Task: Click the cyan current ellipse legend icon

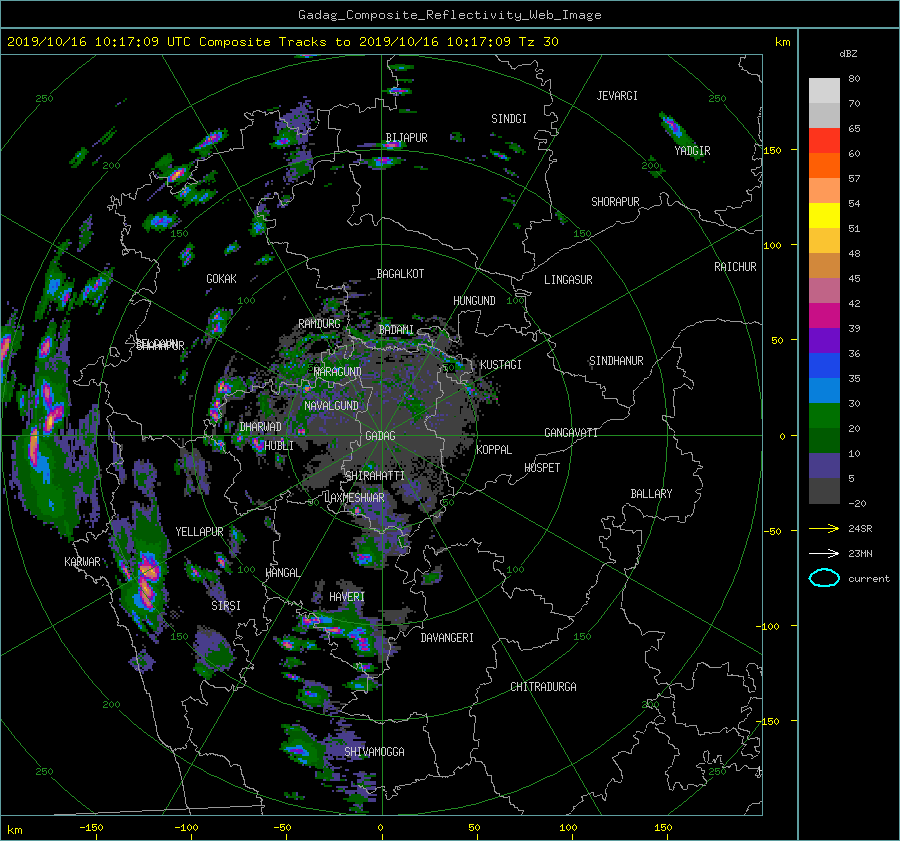Action: click(x=824, y=578)
